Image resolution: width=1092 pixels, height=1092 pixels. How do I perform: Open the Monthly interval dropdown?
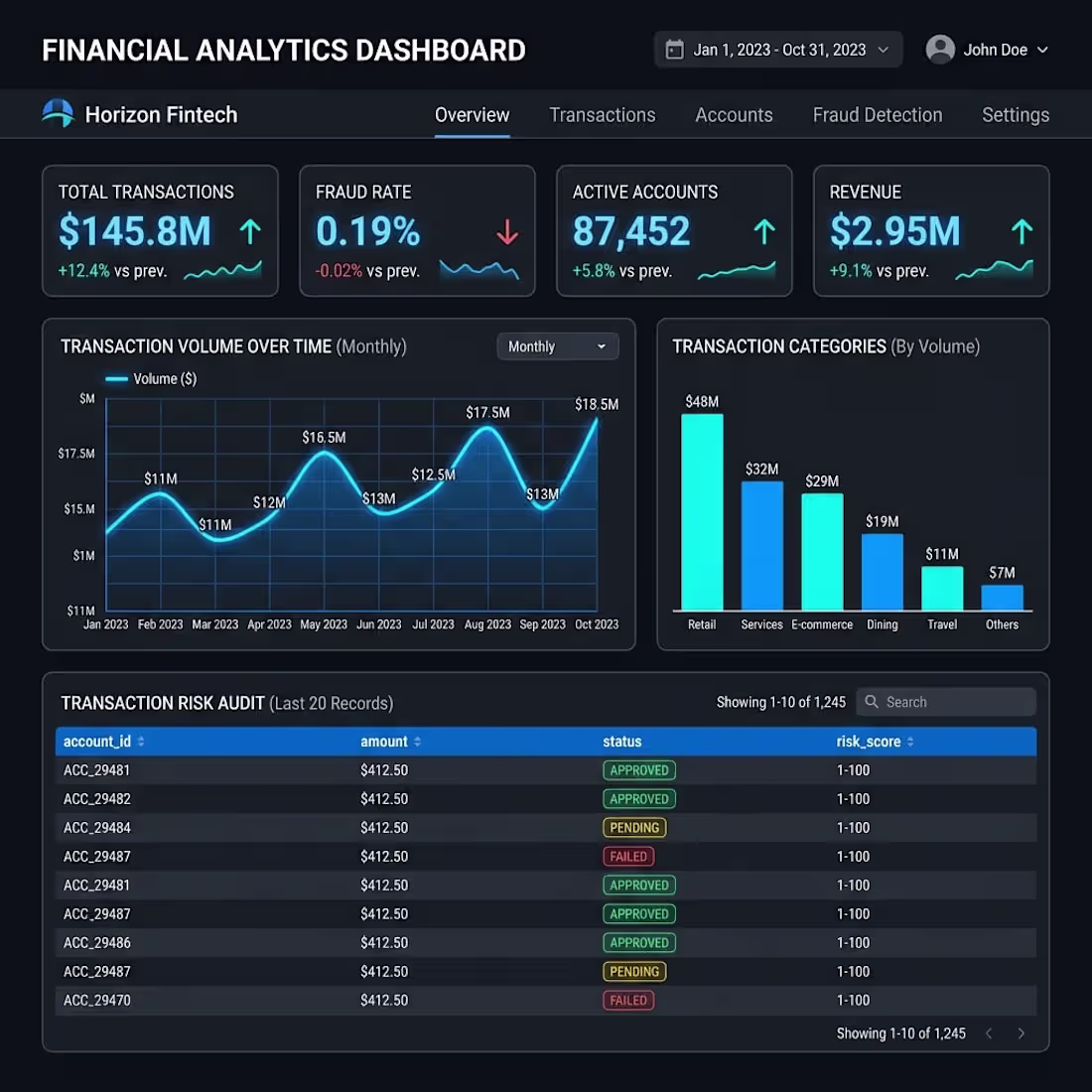(x=557, y=346)
